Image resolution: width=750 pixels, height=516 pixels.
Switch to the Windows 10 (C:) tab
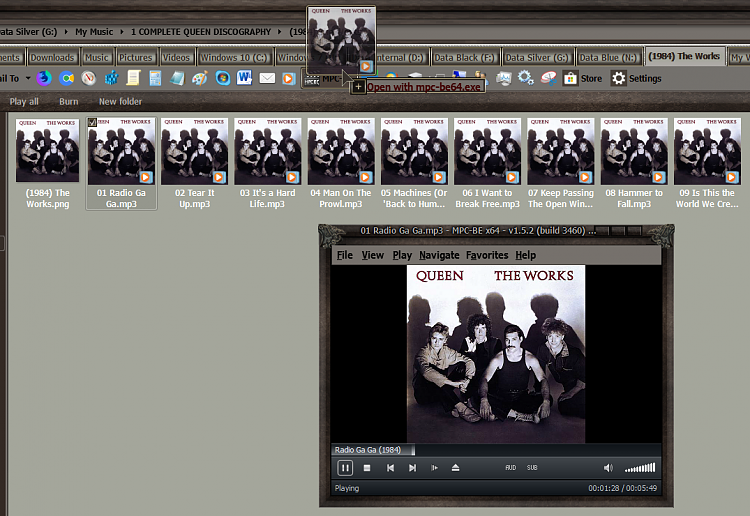234,57
